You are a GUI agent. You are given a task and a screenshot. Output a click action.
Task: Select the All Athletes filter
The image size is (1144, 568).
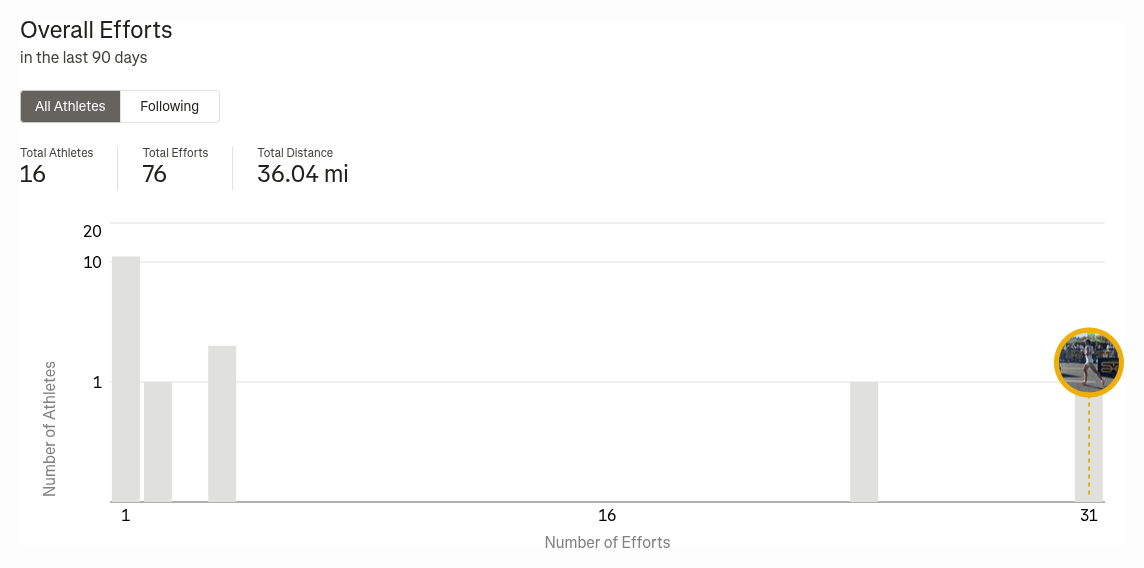pos(70,106)
